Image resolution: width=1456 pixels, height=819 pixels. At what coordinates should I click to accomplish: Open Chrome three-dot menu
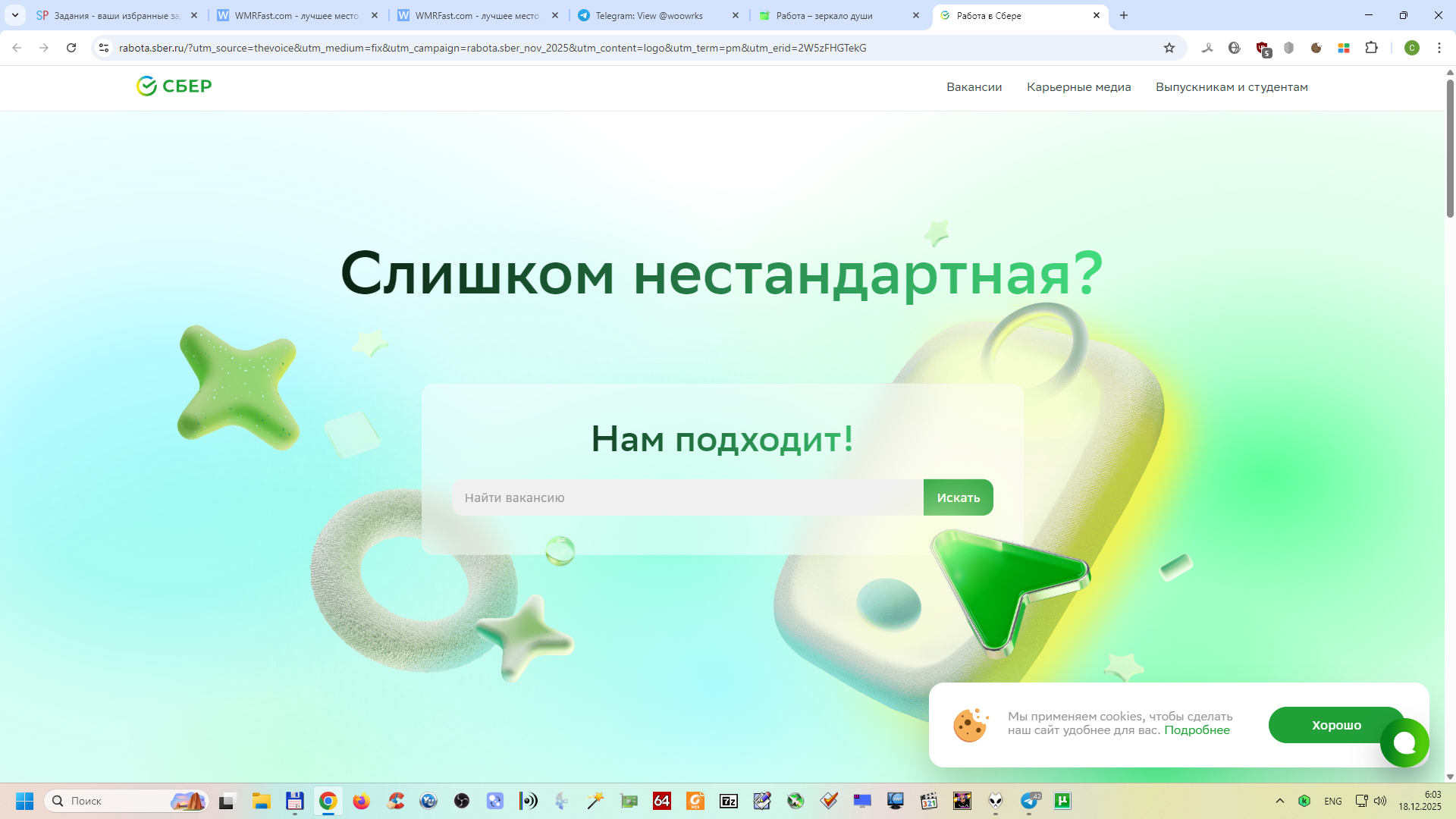click(x=1439, y=48)
